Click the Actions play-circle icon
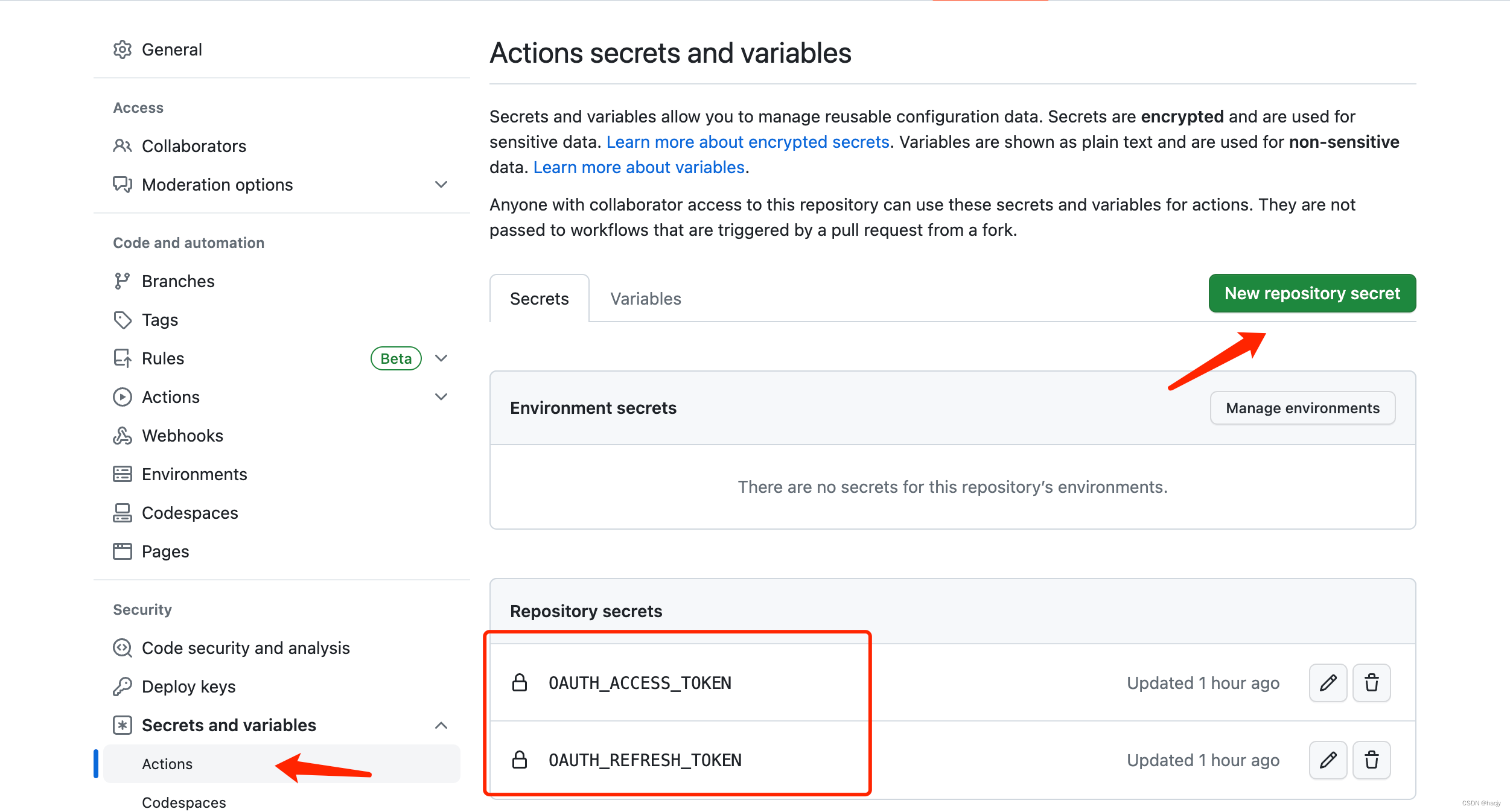The width and height of the screenshot is (1510, 812). click(x=123, y=397)
